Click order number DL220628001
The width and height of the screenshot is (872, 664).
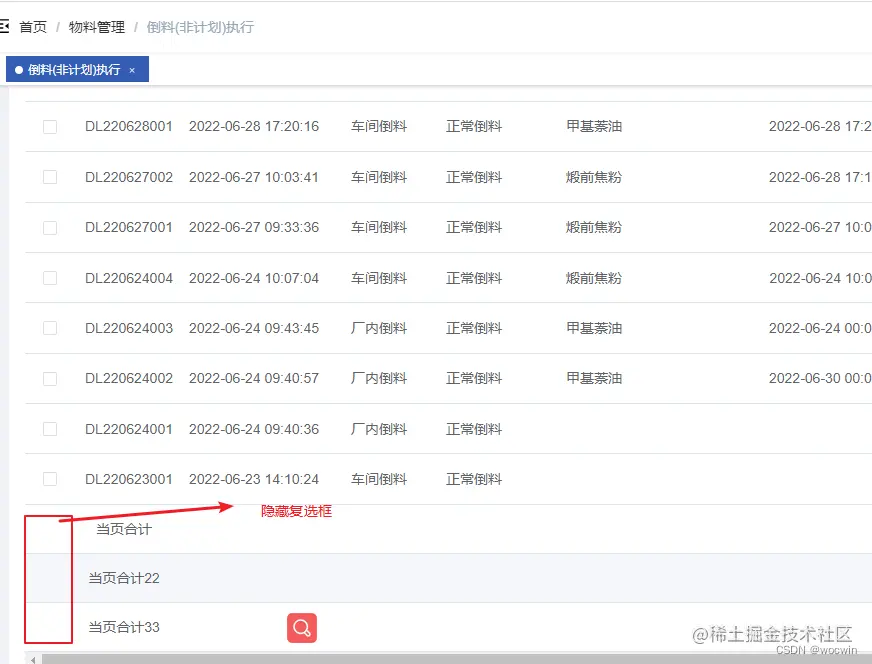pos(129,126)
